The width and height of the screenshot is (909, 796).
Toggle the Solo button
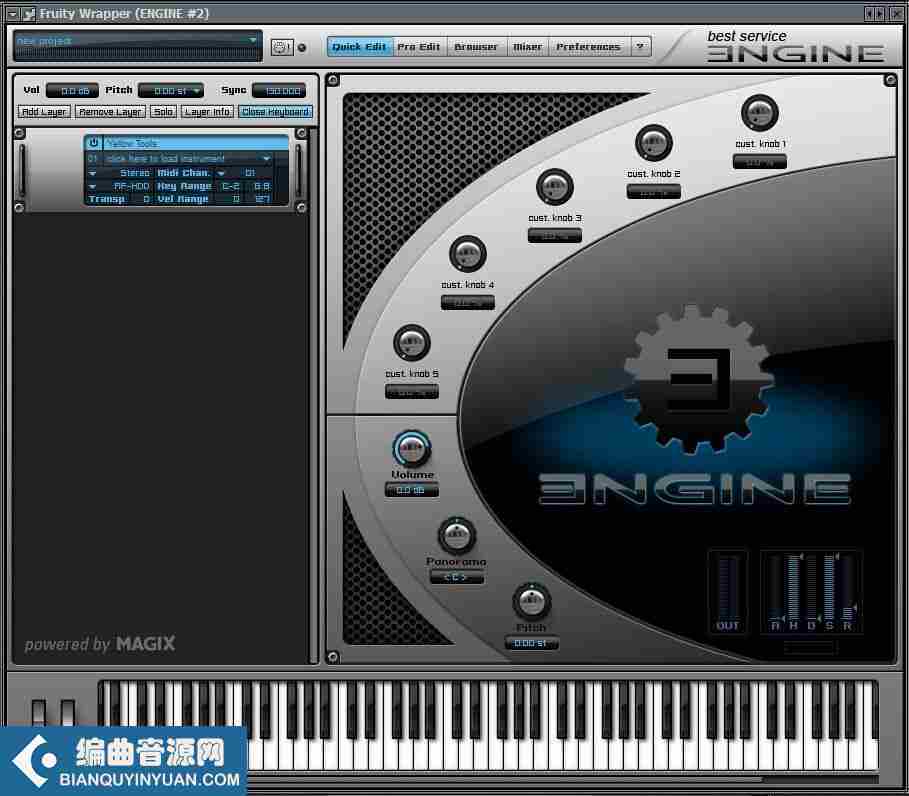(x=163, y=111)
